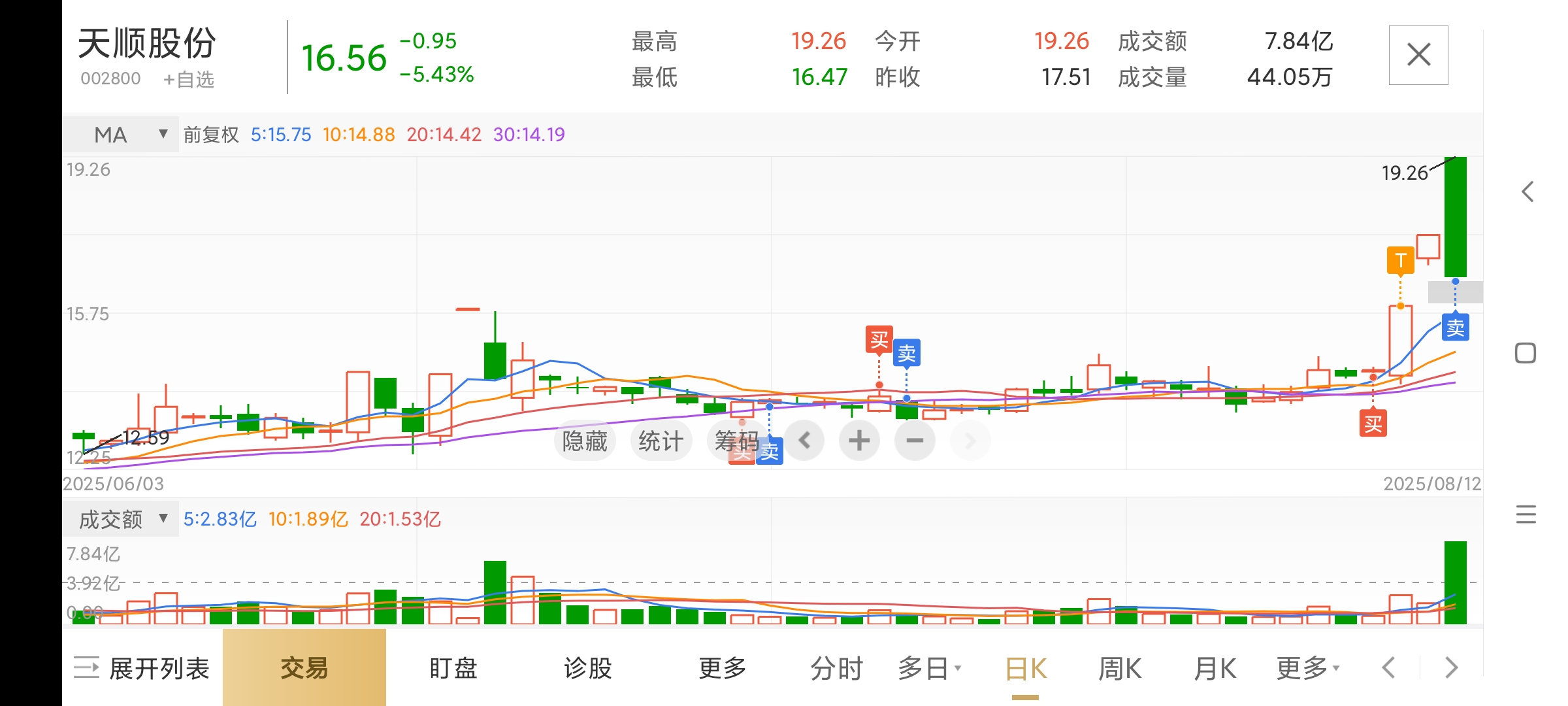This screenshot has width=1568, height=706.
Task: Open 多日 chart dropdown
Action: [929, 669]
